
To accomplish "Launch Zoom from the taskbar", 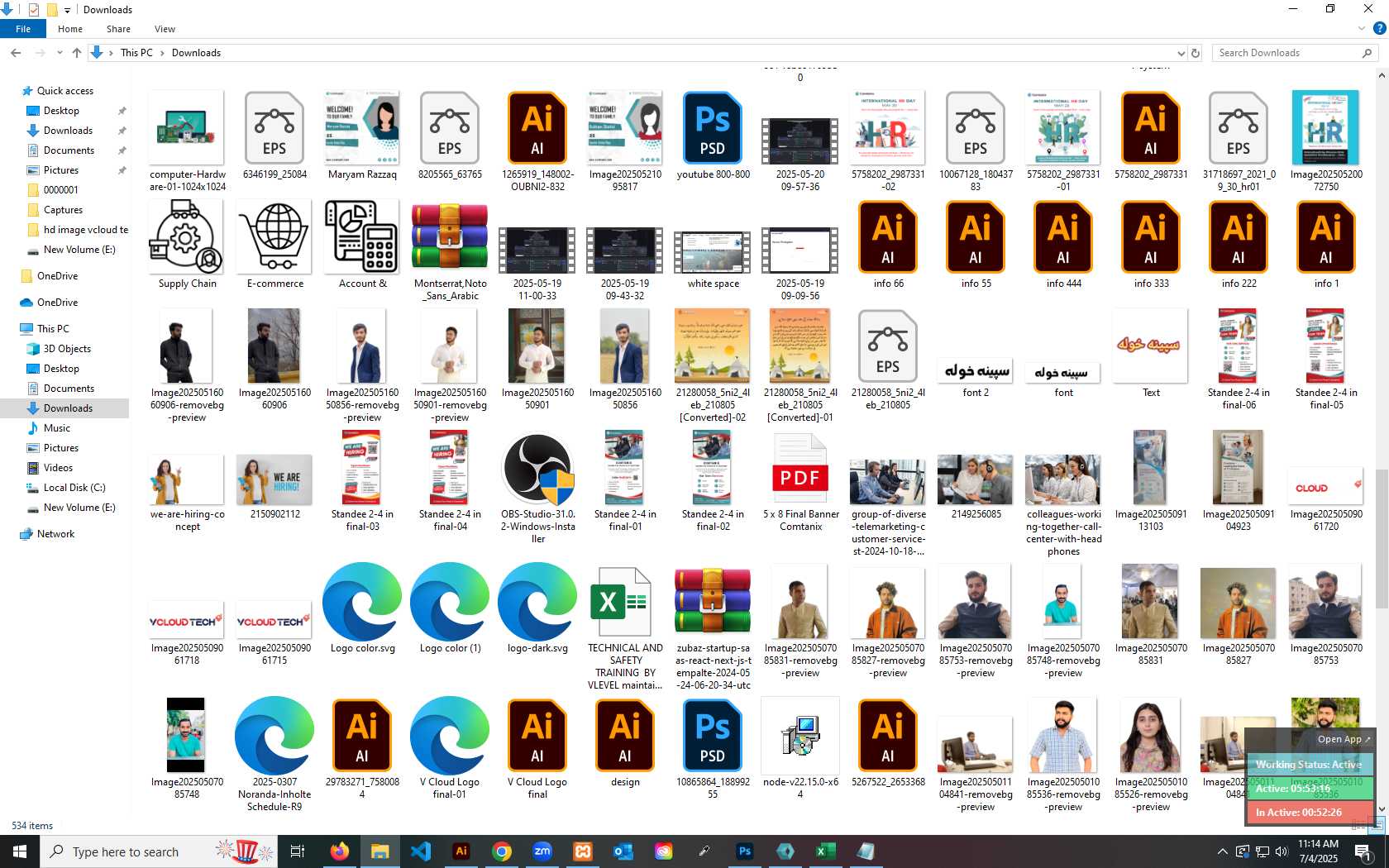I will [x=542, y=851].
